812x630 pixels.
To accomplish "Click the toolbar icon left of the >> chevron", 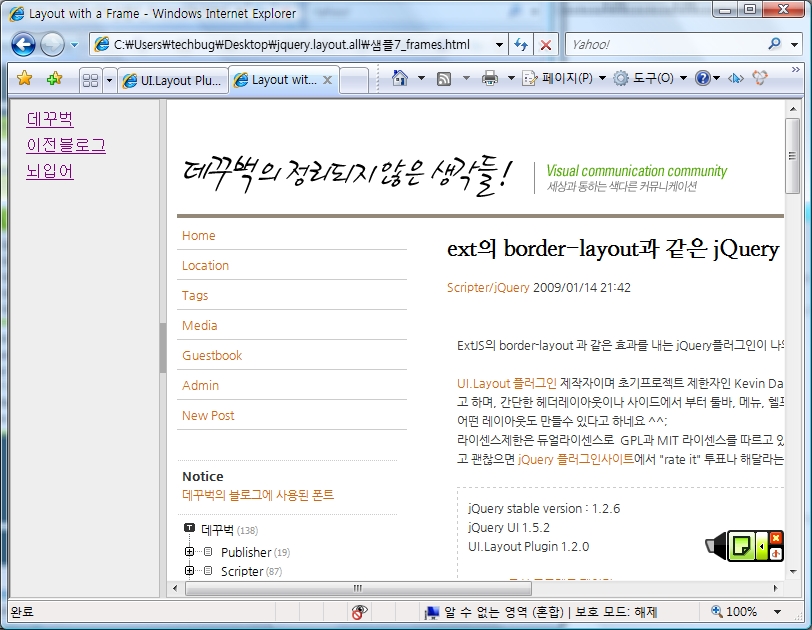I will pos(760,78).
